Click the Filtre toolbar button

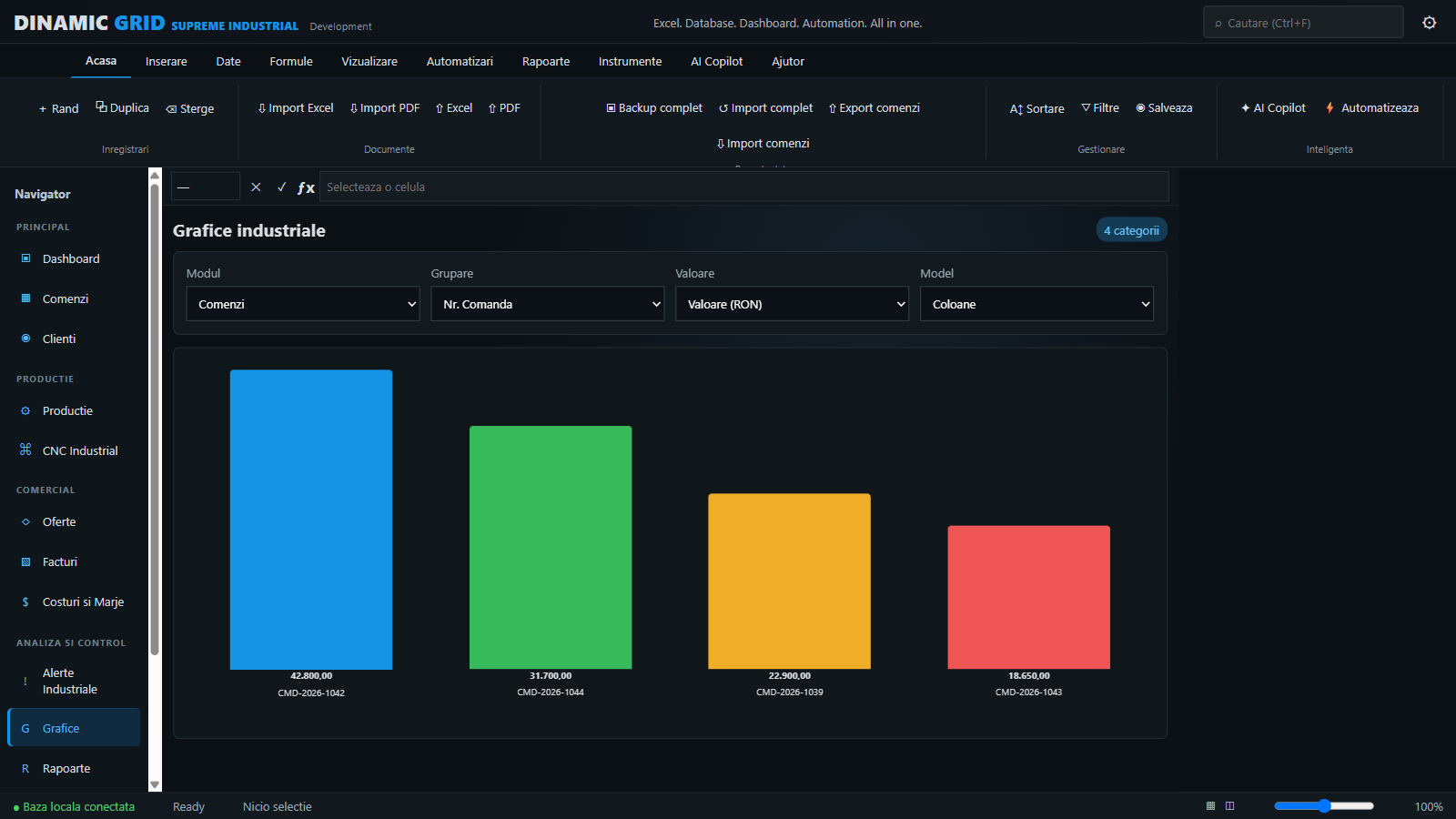pyautogui.click(x=1100, y=107)
